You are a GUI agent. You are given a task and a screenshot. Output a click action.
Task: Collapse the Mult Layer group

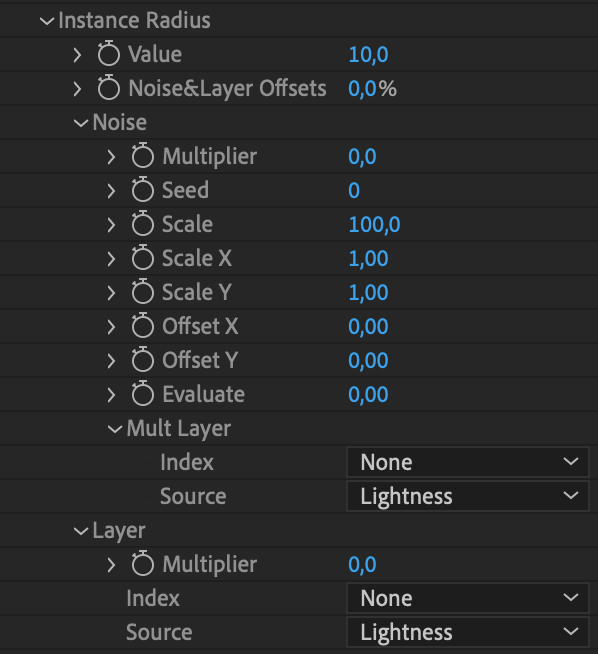pos(115,429)
